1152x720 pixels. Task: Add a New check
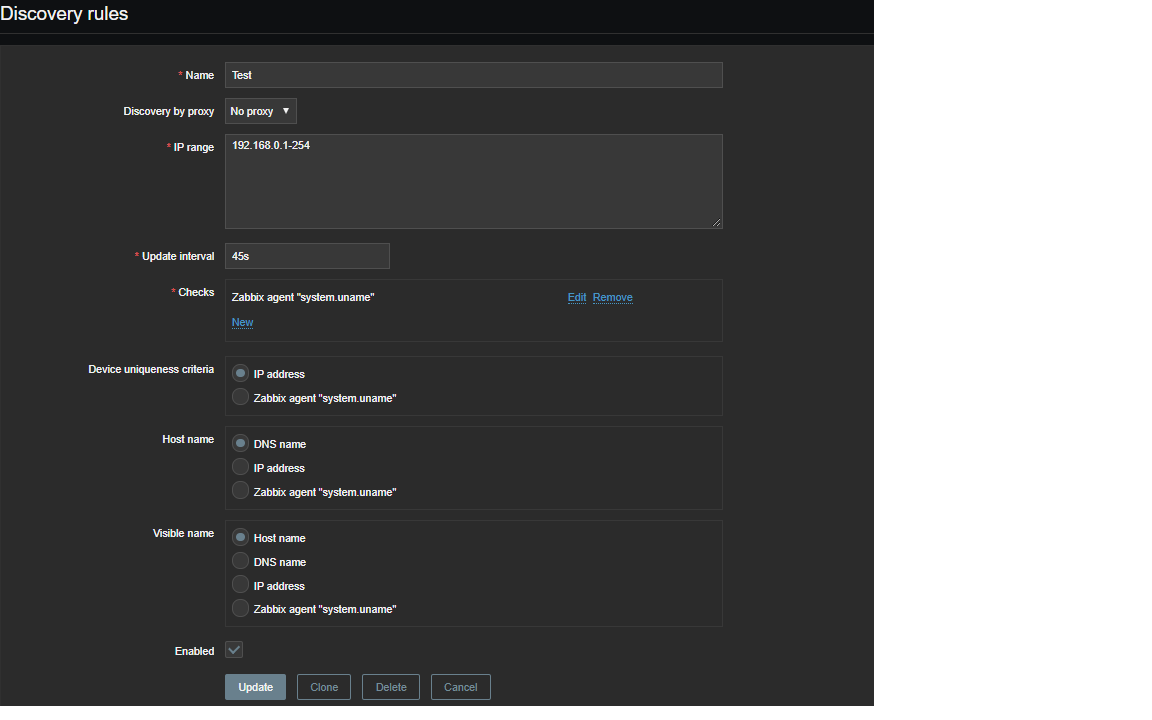click(x=242, y=323)
